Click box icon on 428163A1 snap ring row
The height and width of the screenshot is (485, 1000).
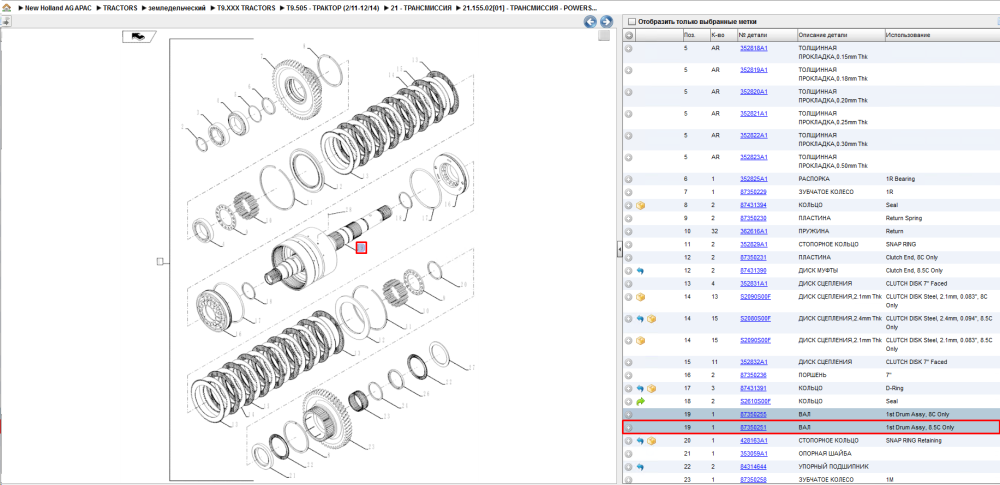point(651,441)
